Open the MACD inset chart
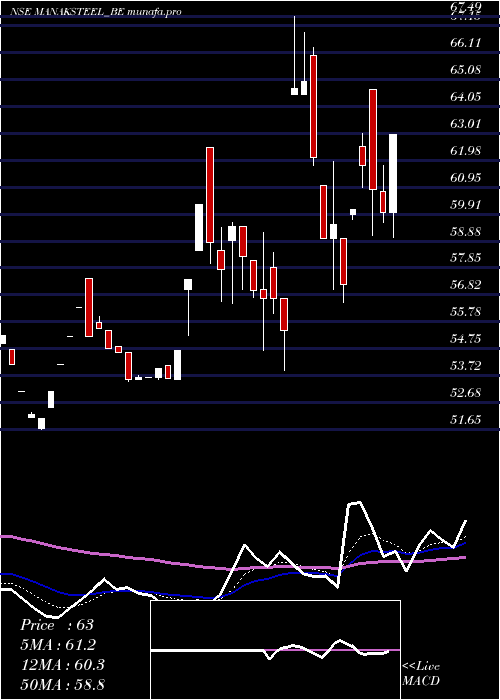This screenshot has width=500, height=700. pos(275,650)
